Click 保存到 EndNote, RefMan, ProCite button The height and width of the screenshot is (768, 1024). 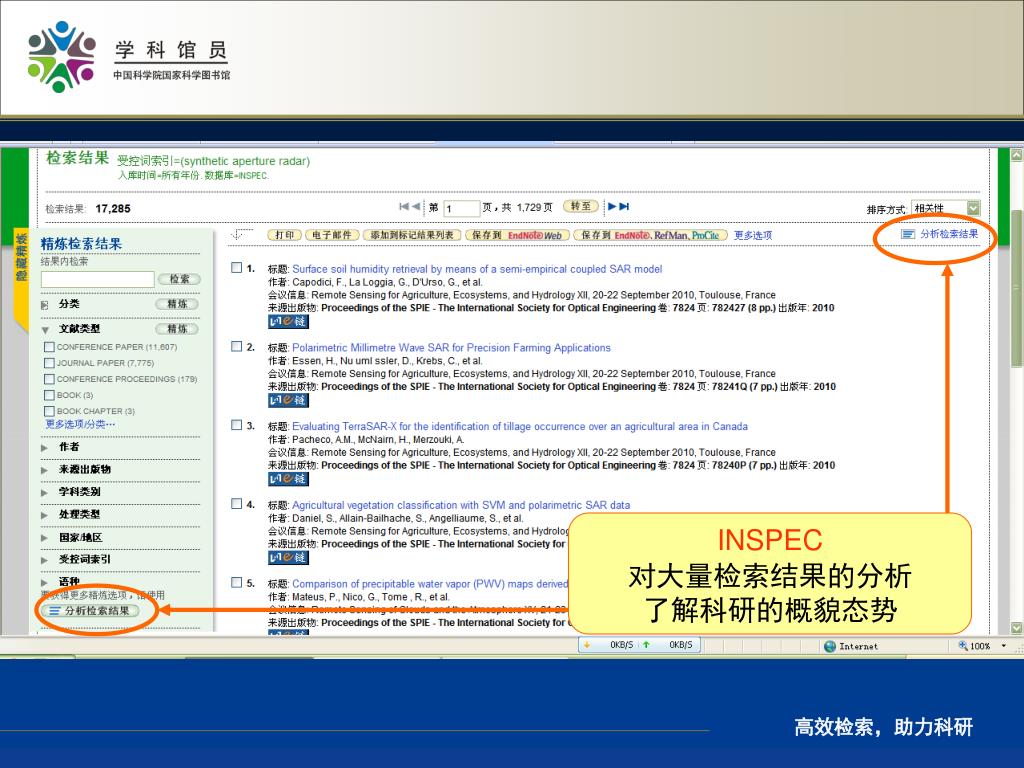tap(650, 235)
